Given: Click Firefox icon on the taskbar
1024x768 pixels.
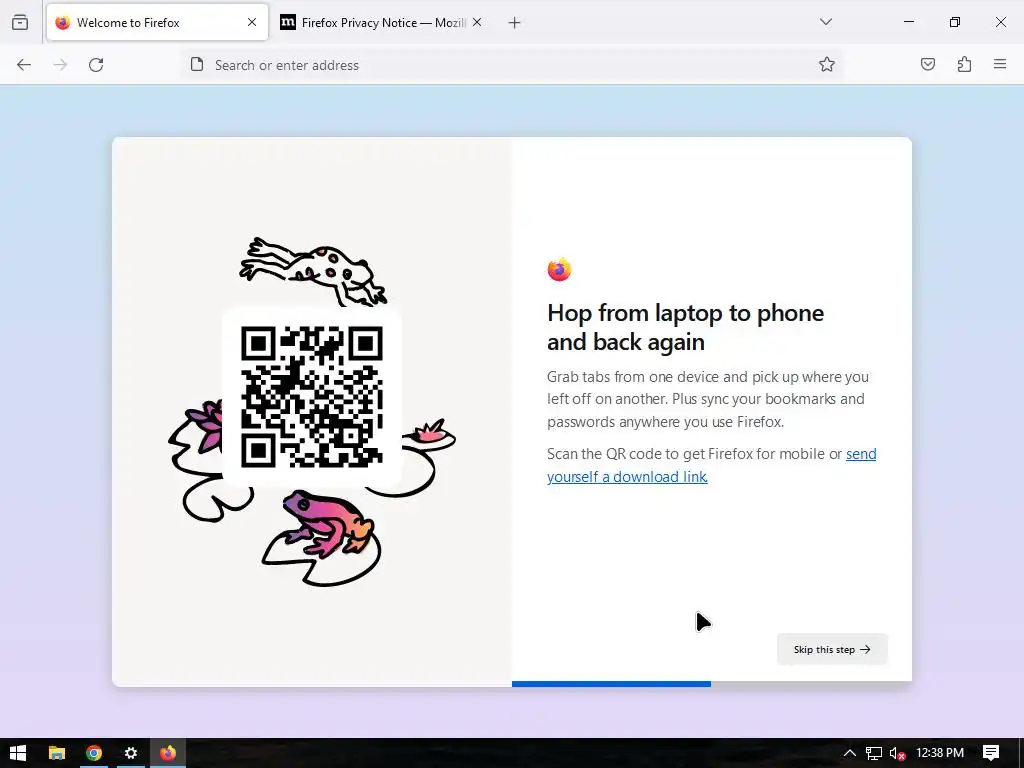Looking at the screenshot, I should click(168, 753).
